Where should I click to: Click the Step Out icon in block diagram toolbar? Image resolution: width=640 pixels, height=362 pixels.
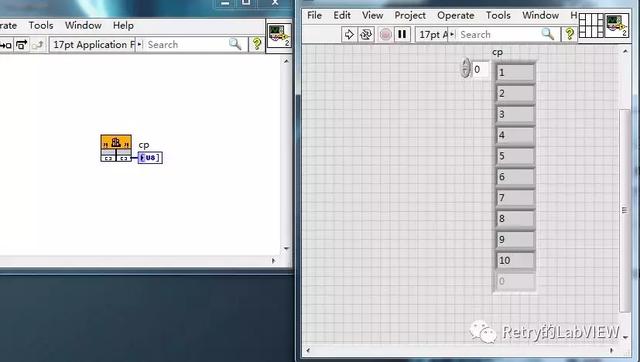37,44
